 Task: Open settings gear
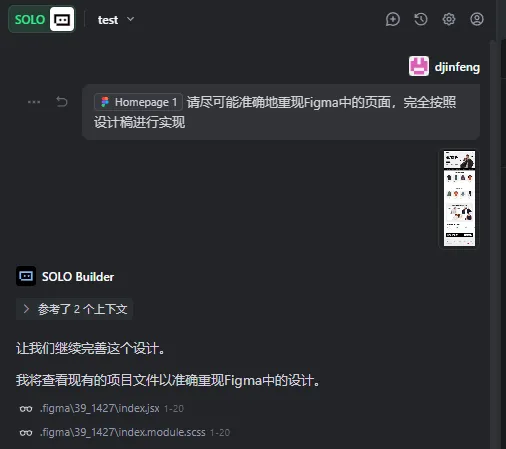(x=449, y=19)
